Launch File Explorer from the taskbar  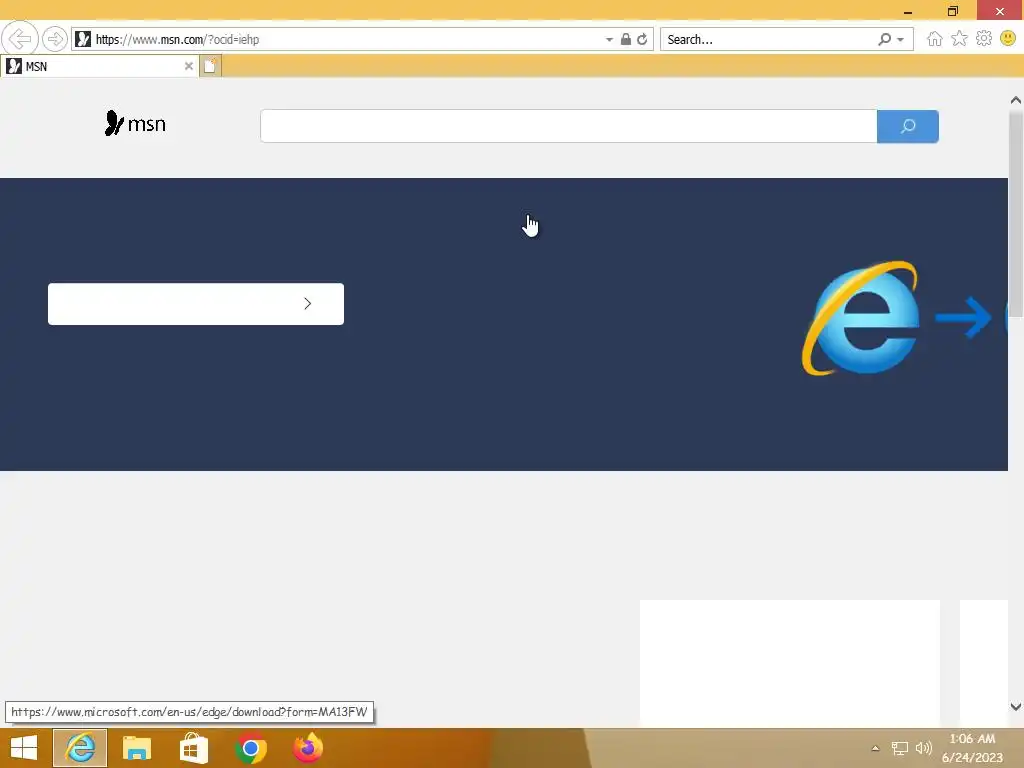(x=136, y=748)
